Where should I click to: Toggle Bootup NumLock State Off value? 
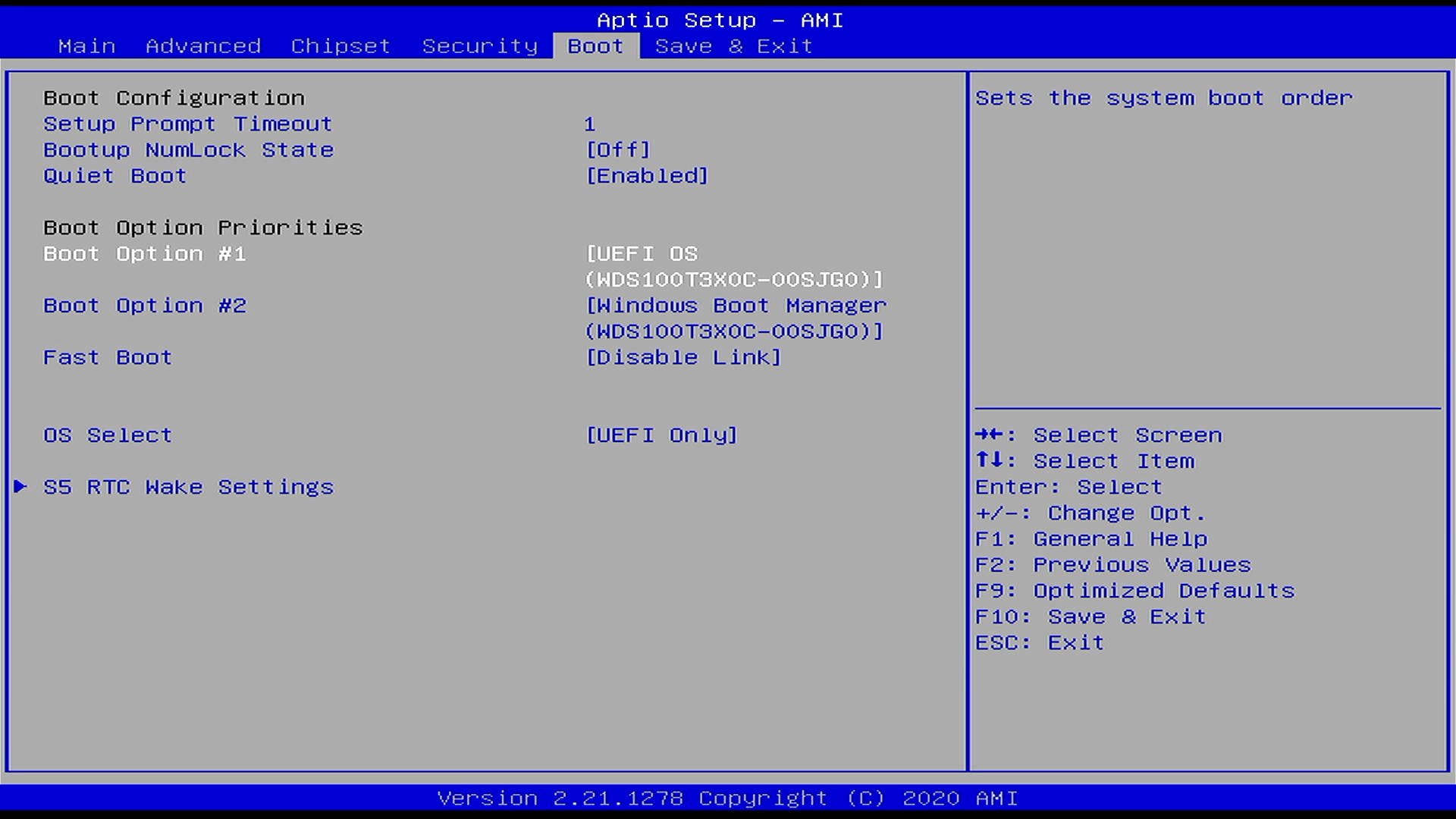point(618,150)
